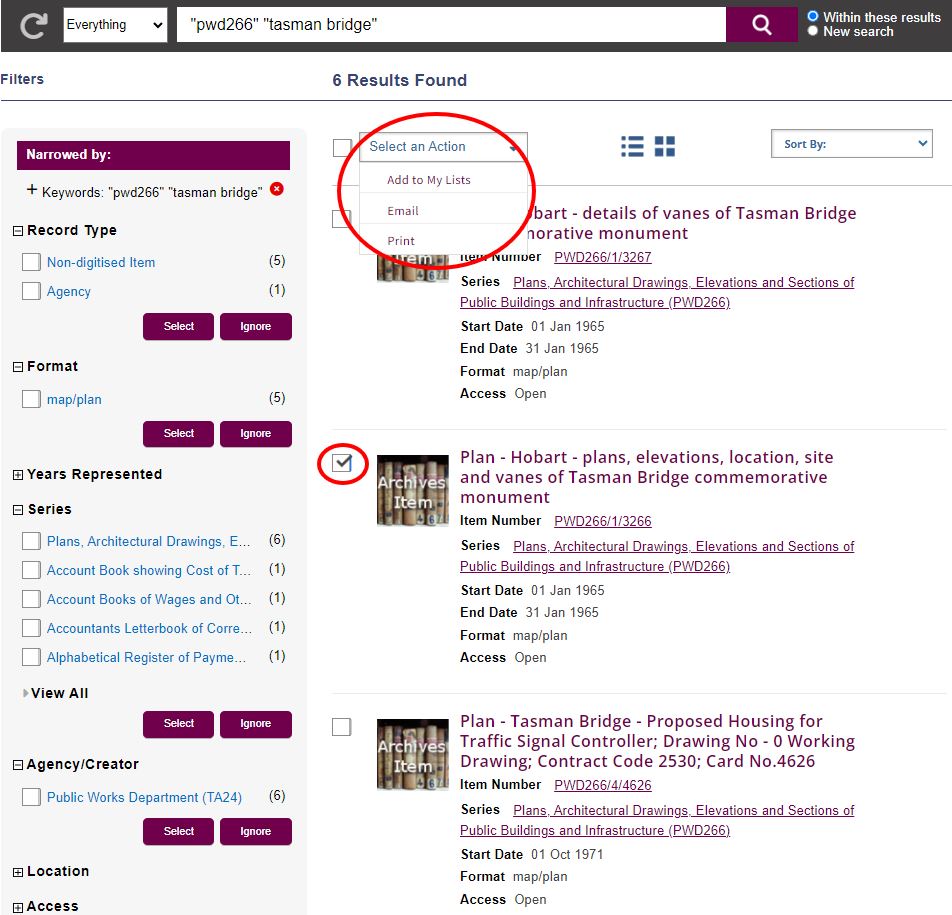Click the refresh arrow icon
This screenshot has width=952, height=915.
pos(33,26)
